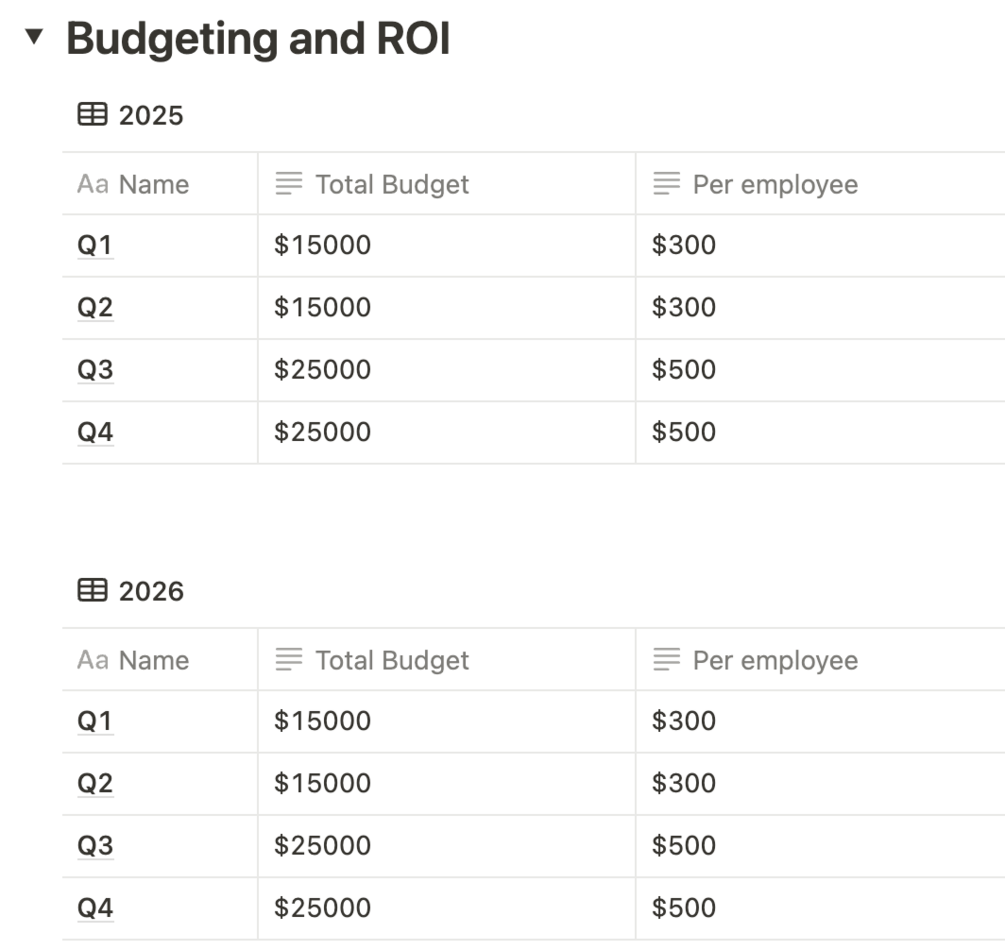Open the 2025 database title

(x=151, y=115)
